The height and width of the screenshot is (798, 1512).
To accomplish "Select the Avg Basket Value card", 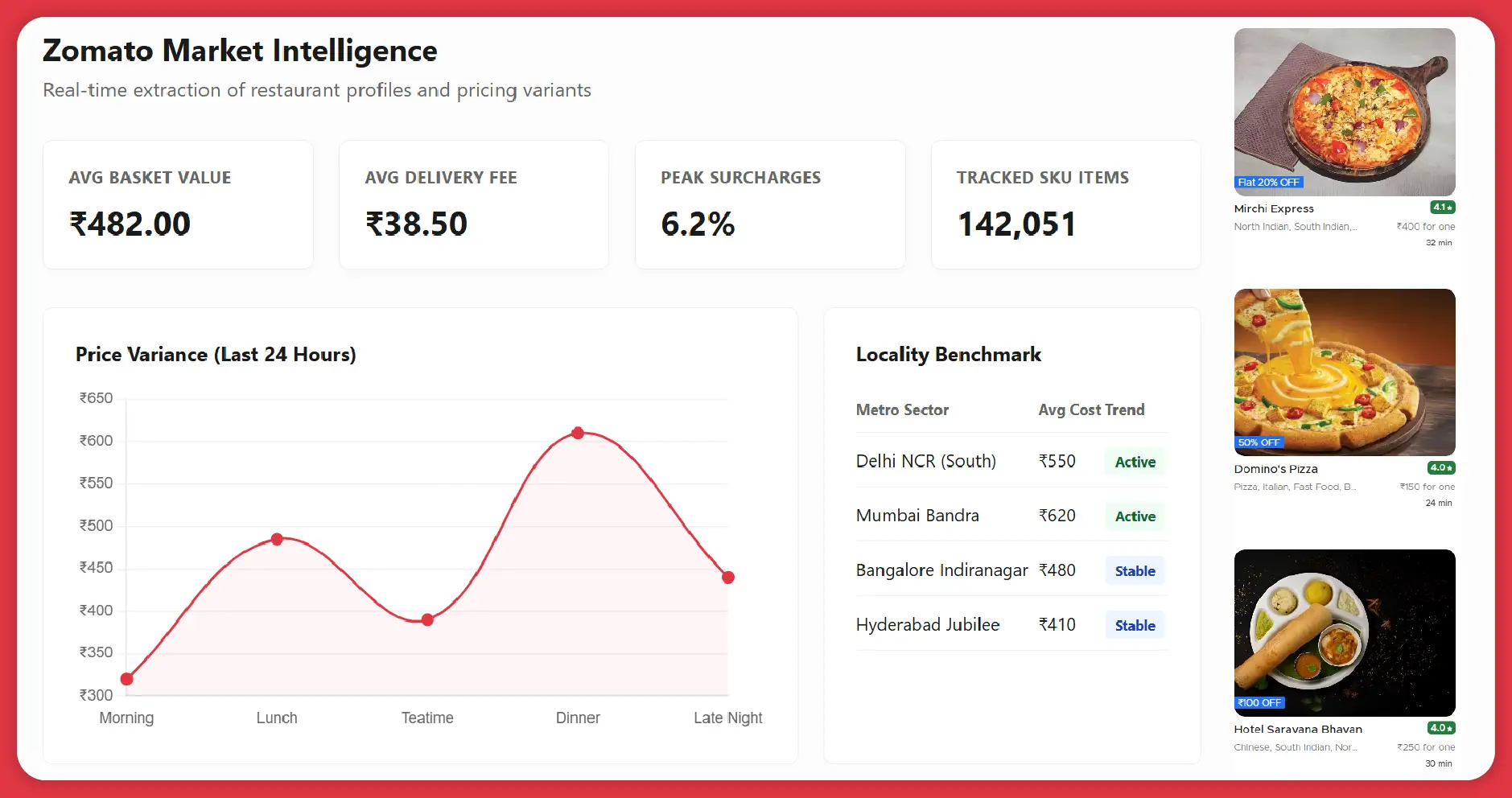I will 178,204.
